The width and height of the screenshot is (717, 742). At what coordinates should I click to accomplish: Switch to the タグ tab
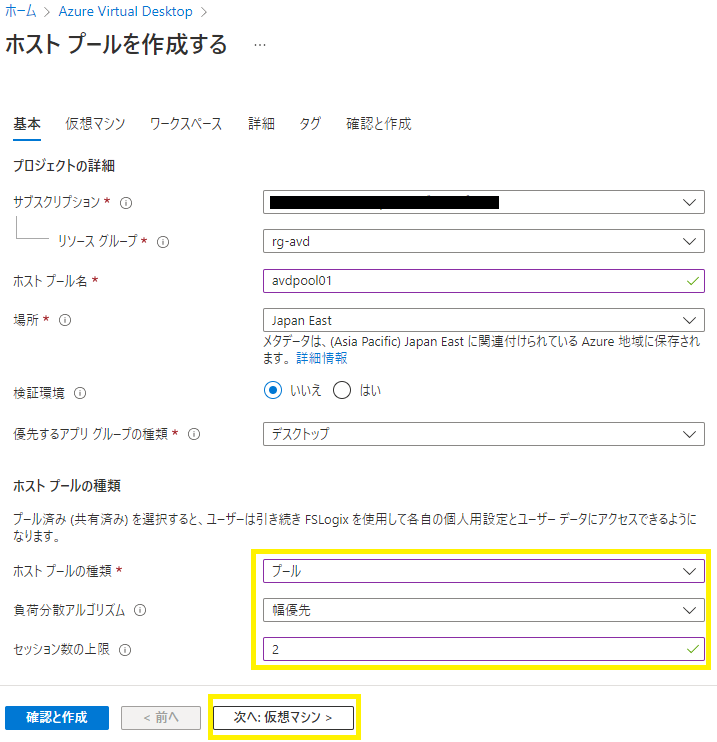pyautogui.click(x=310, y=124)
